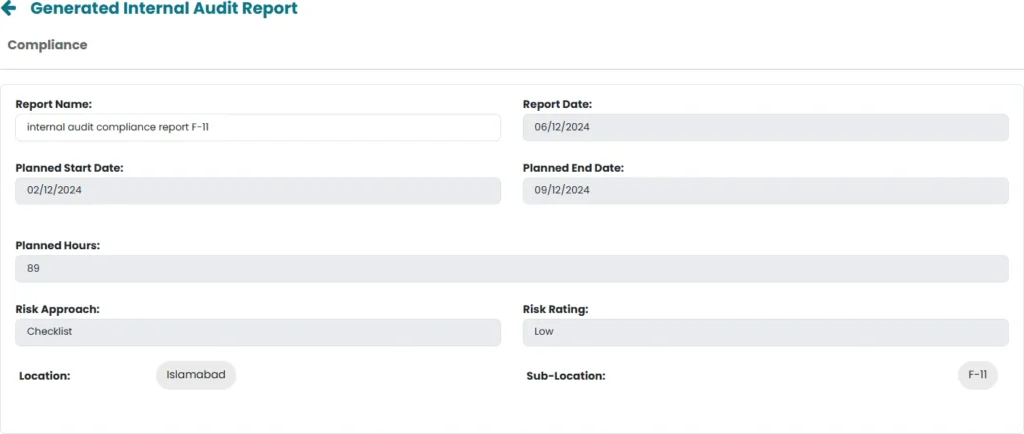Click the Report Date label

(557, 104)
